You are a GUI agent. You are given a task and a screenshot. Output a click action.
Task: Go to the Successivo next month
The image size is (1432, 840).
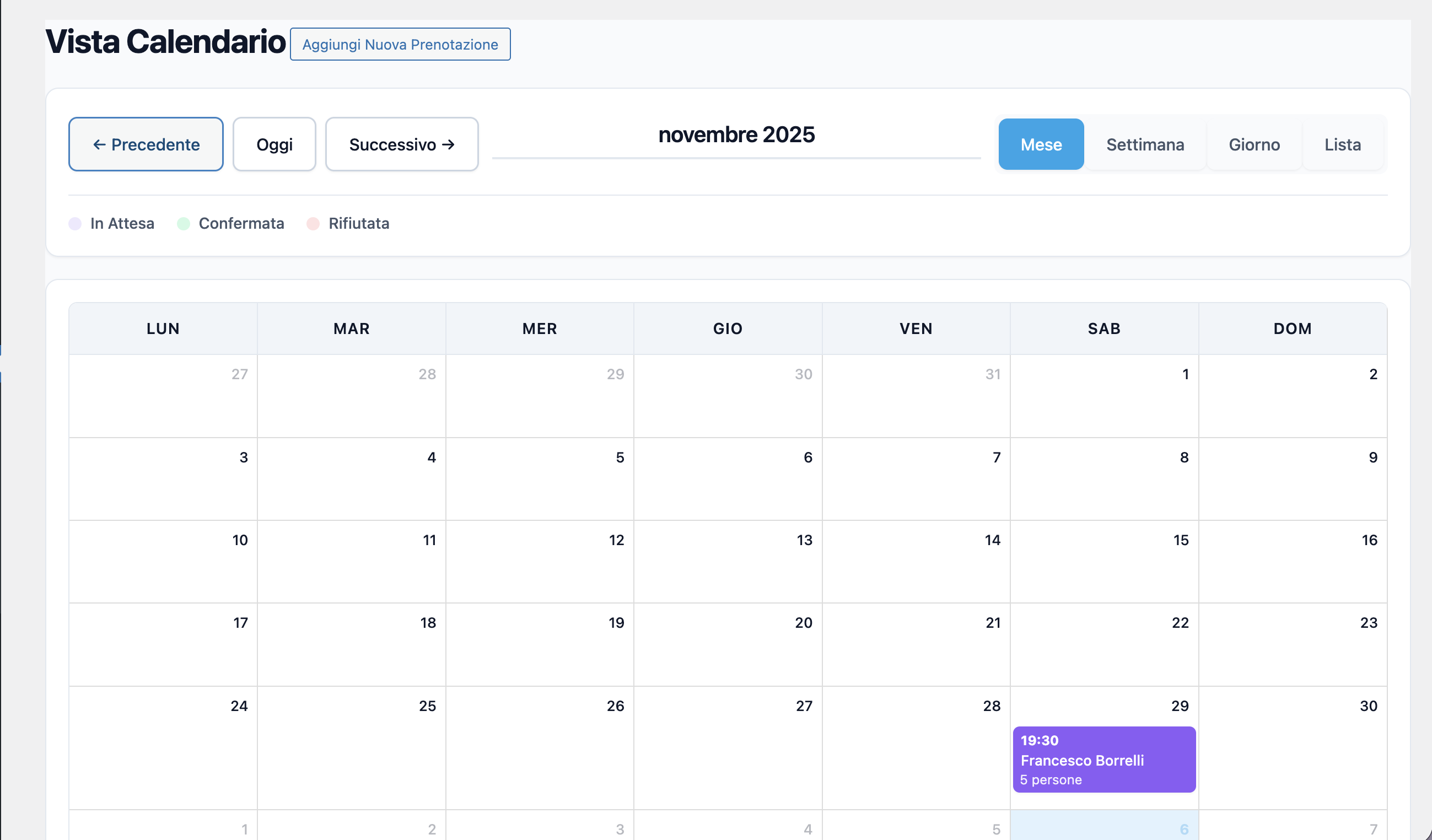pyautogui.click(x=401, y=144)
